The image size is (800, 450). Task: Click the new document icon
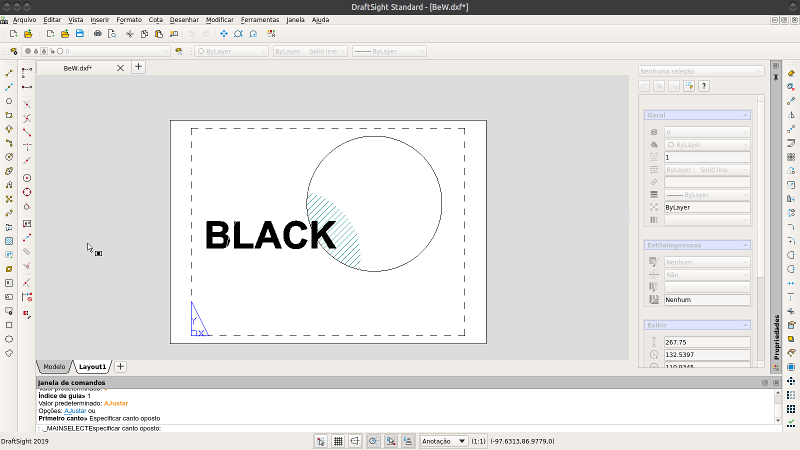tap(13, 33)
